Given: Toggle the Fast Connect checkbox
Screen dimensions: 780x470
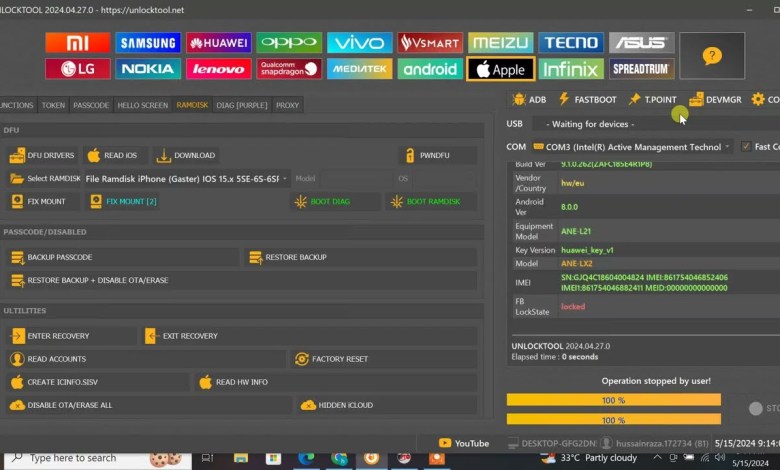Looking at the screenshot, I should tap(746, 147).
